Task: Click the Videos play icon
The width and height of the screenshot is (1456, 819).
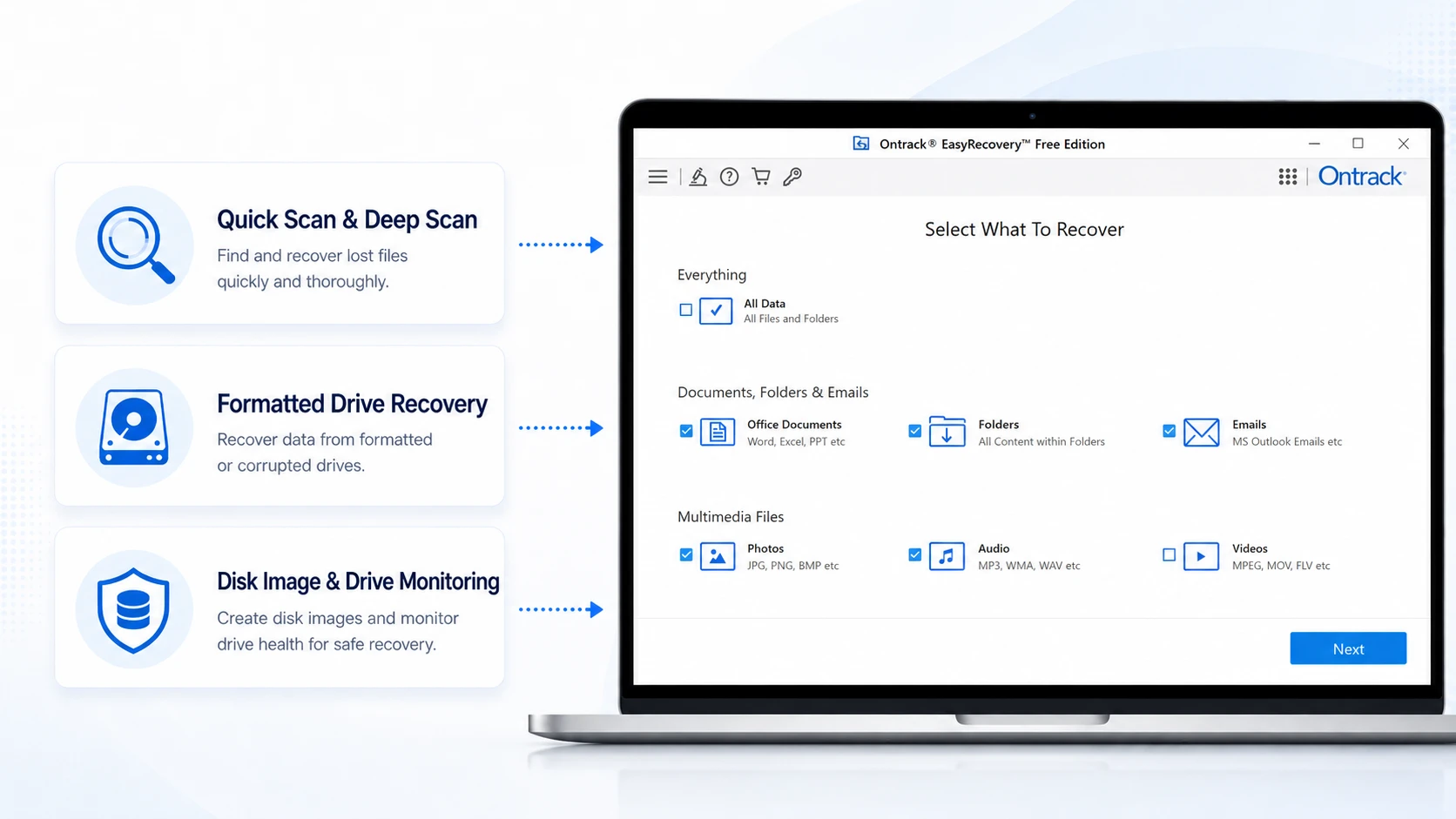Action: click(x=1201, y=556)
